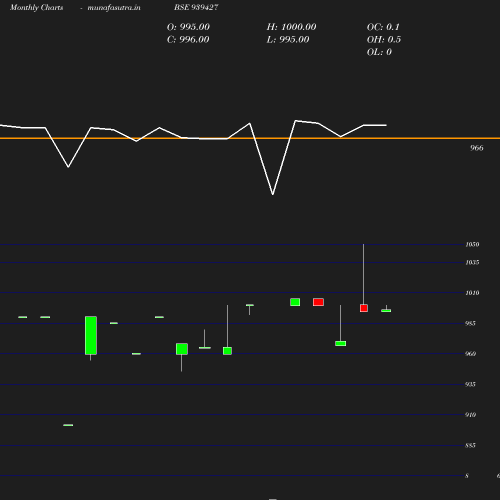Select the low price L: 995.00
Image resolution: width=500 pixels, height=500 pixels.
(288, 40)
